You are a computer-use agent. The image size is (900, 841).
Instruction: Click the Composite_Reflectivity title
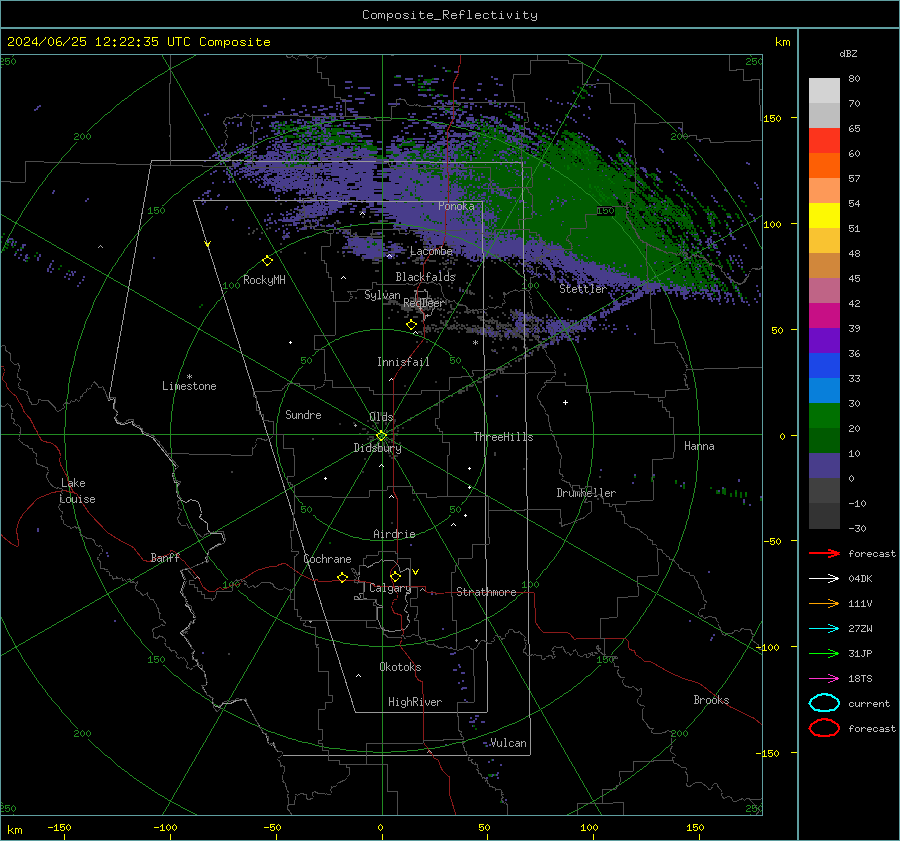(449, 15)
